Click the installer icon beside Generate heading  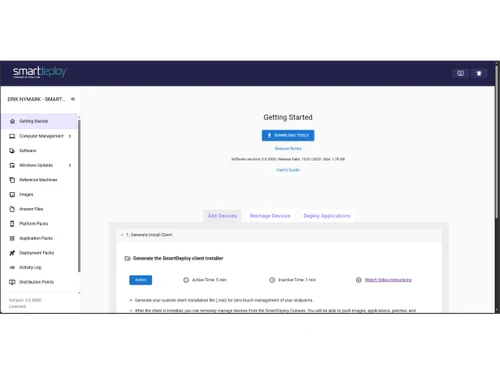click(x=127, y=258)
